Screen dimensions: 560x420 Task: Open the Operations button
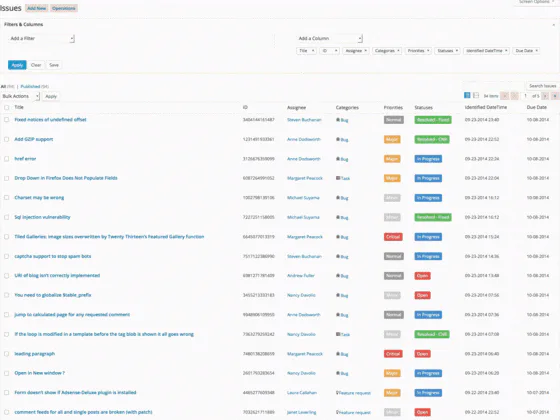(64, 8)
